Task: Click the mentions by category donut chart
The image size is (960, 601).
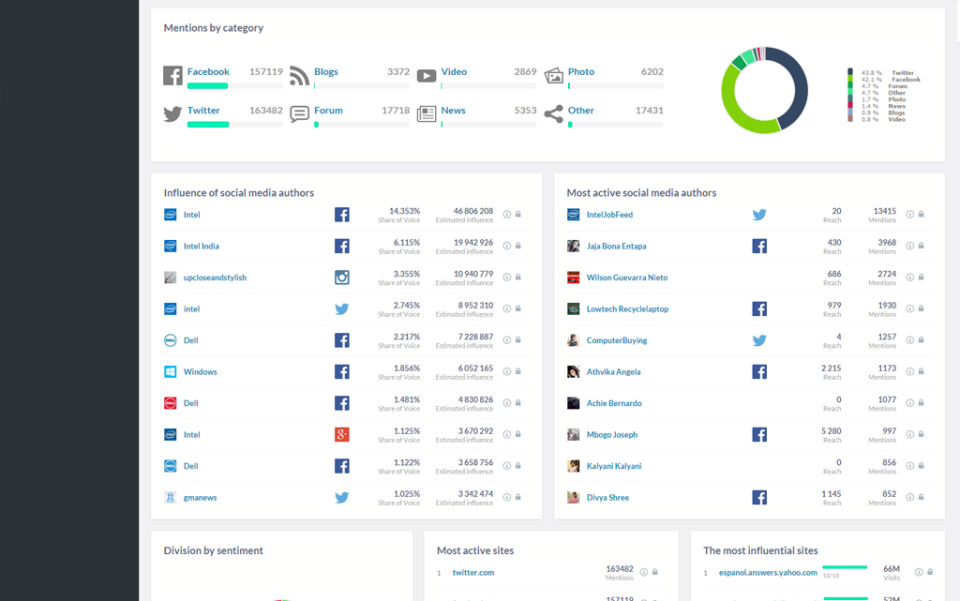Action: point(764,90)
